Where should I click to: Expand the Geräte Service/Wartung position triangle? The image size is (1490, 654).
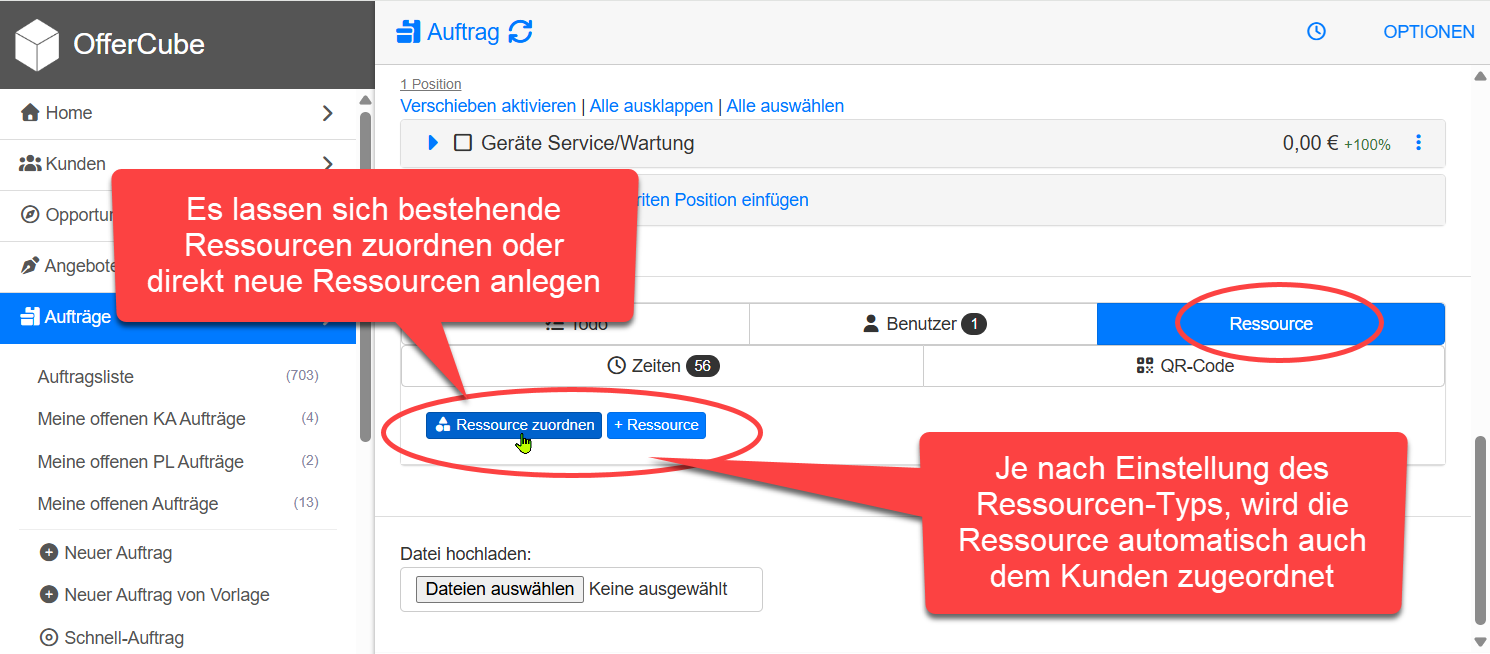coord(433,143)
